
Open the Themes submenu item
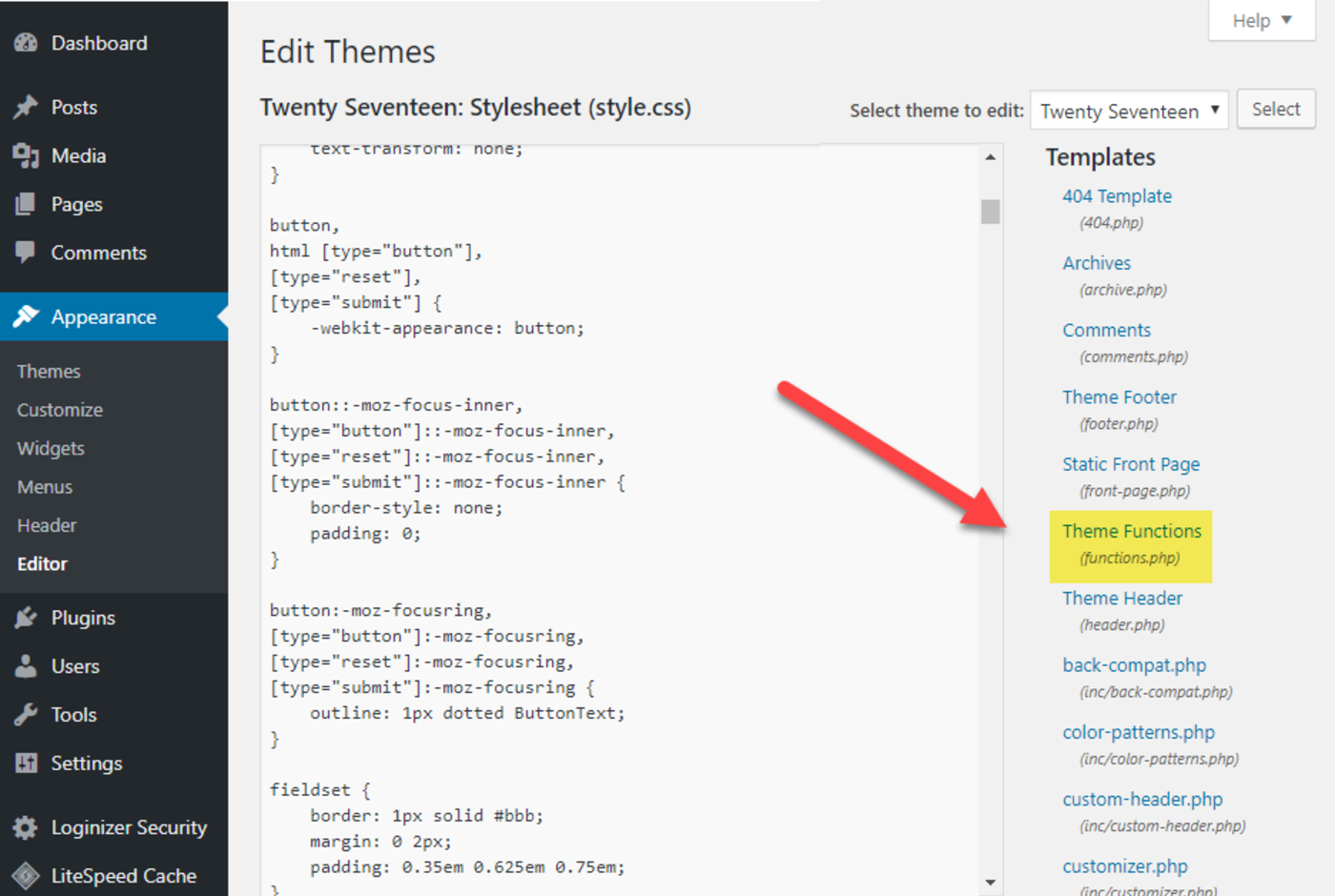point(49,371)
